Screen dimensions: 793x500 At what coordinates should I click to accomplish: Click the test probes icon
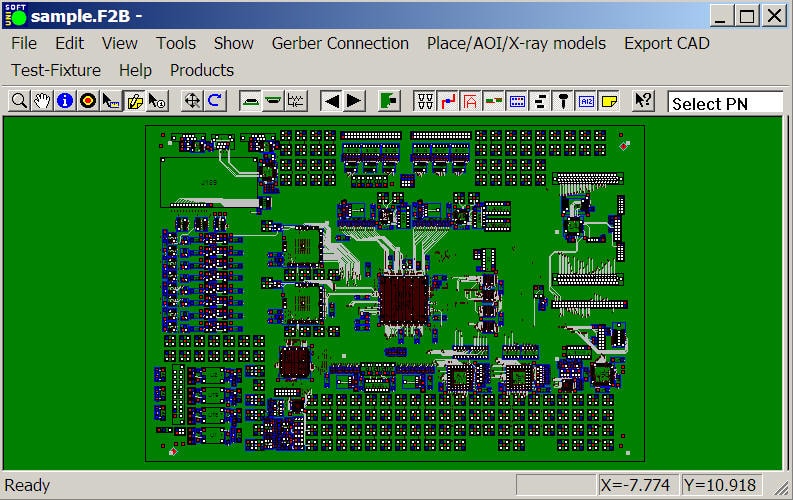click(x=425, y=101)
